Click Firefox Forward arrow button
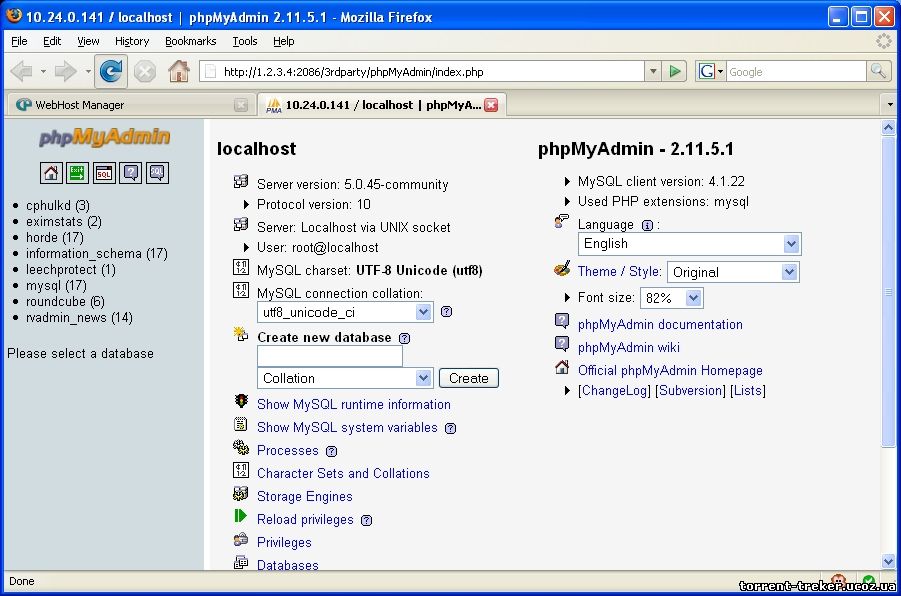This screenshot has height=596, width=901. 66,71
